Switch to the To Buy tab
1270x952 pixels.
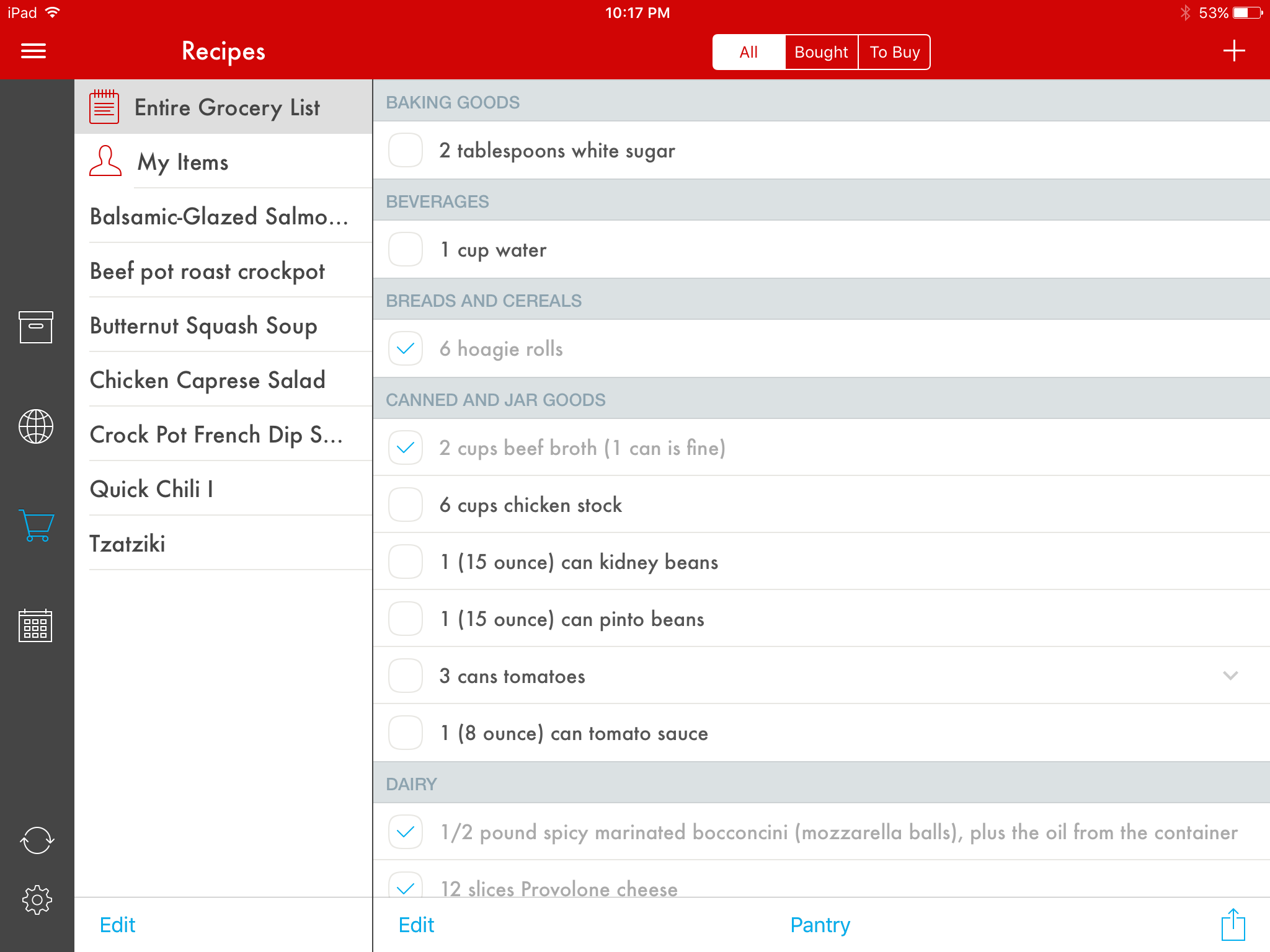click(894, 52)
